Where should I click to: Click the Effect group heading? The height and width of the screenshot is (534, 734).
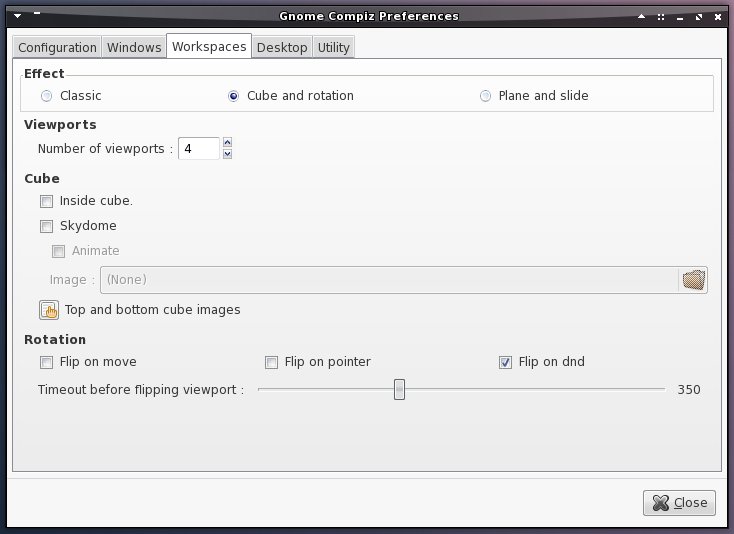pyautogui.click(x=44, y=73)
